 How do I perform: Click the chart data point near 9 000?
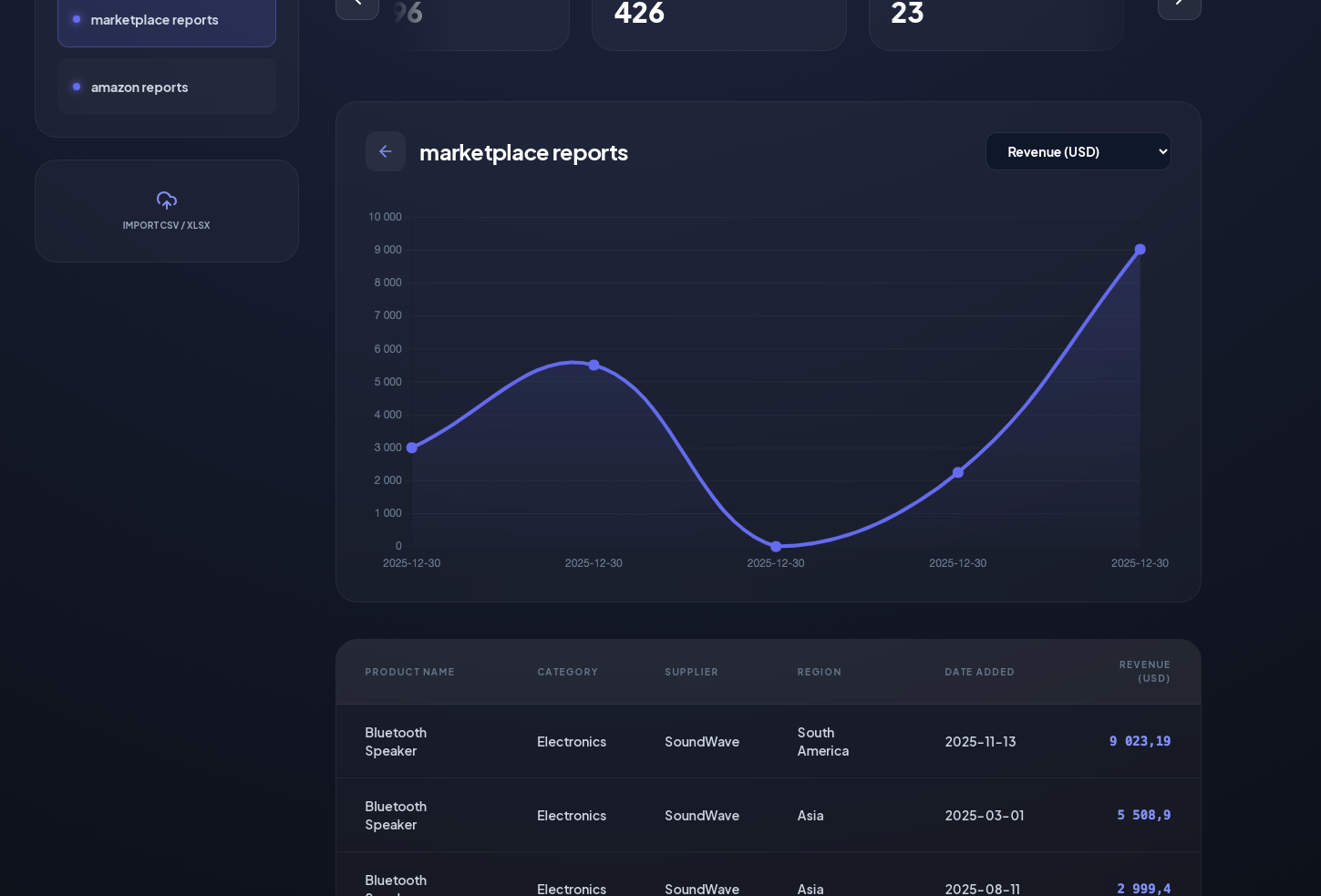(x=1140, y=250)
